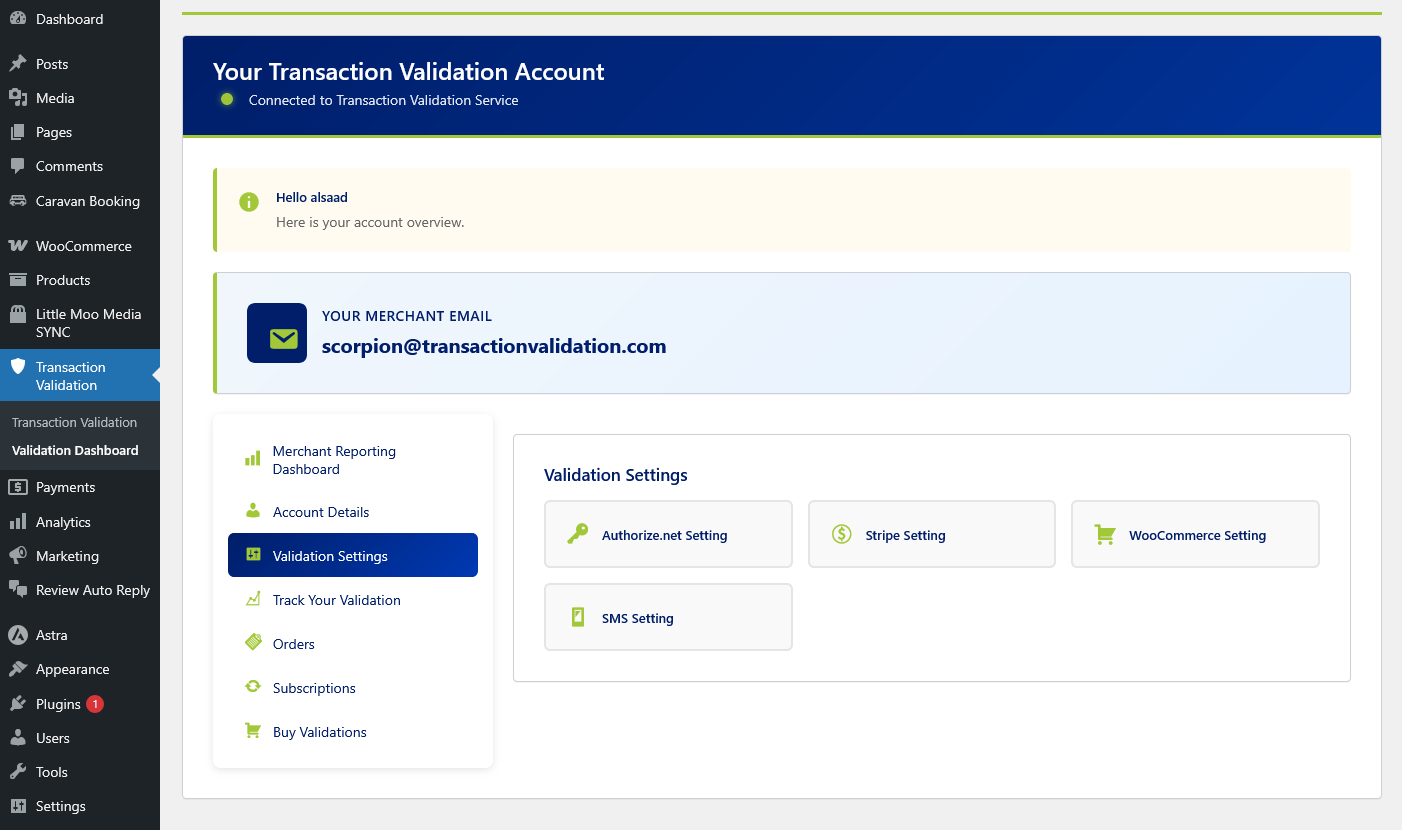Open the Orders tab label
This screenshot has width=1402, height=830.
tap(294, 644)
